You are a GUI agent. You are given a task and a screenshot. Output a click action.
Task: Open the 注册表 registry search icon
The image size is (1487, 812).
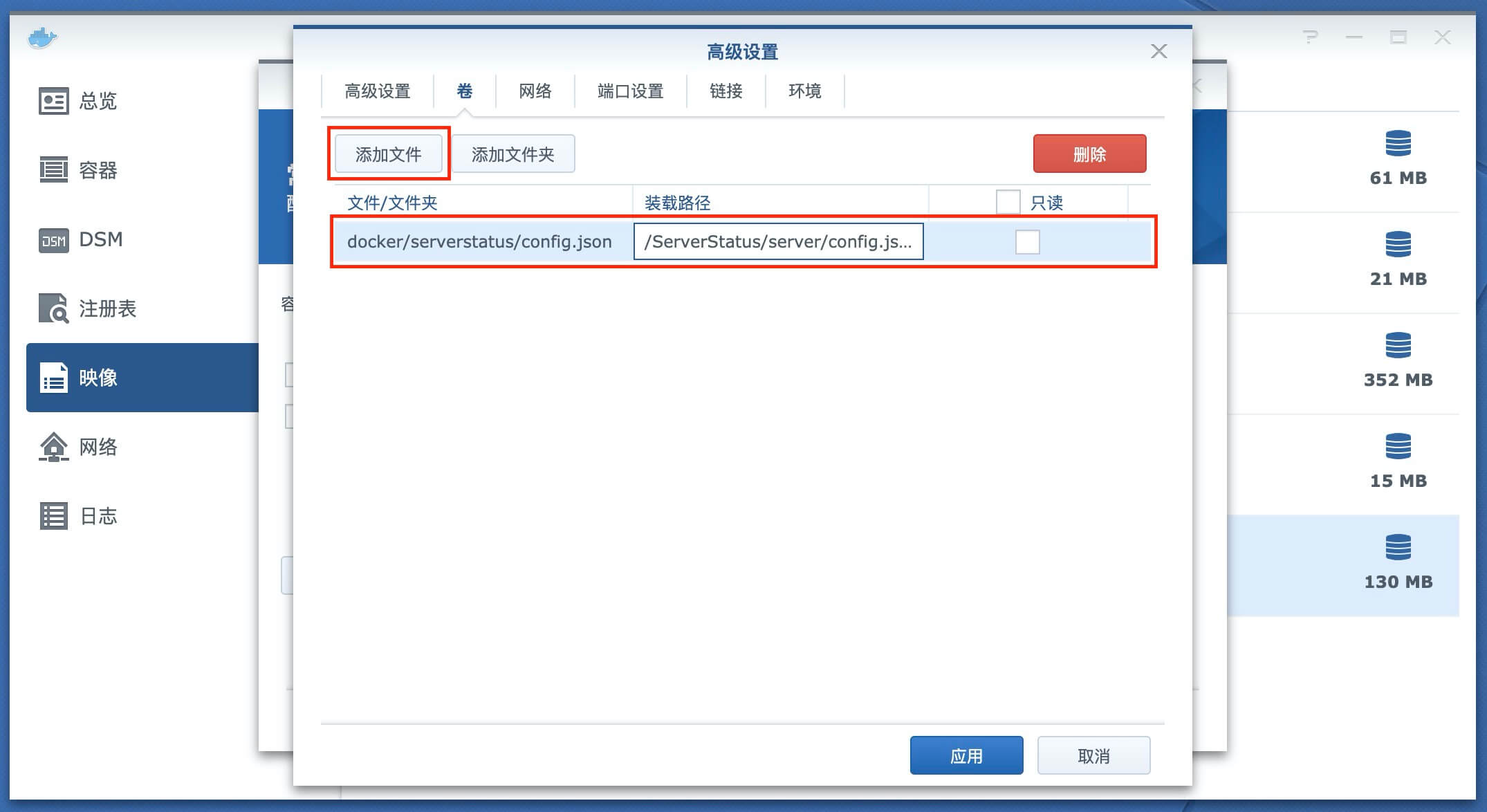click(x=53, y=308)
